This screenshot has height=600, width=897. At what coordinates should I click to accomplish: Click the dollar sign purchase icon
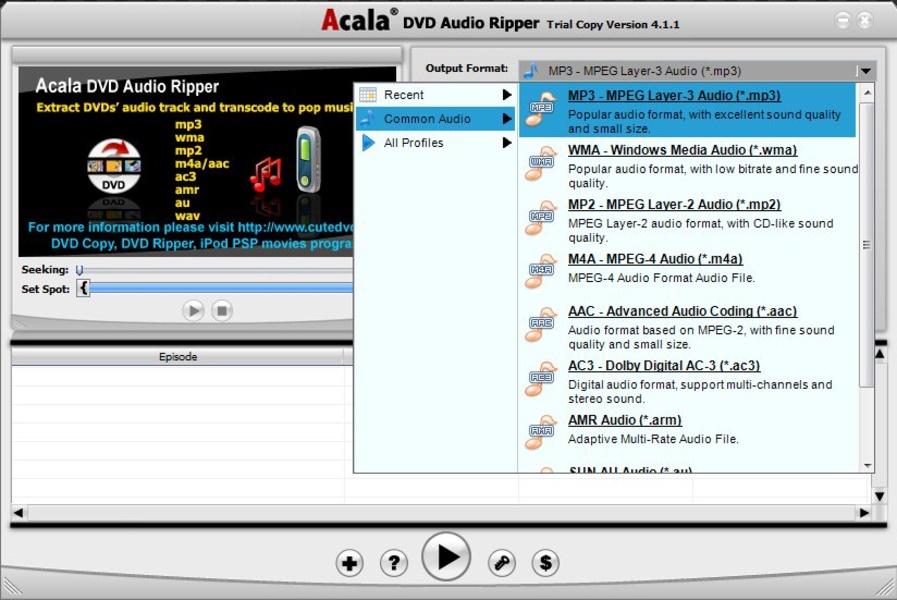point(546,563)
